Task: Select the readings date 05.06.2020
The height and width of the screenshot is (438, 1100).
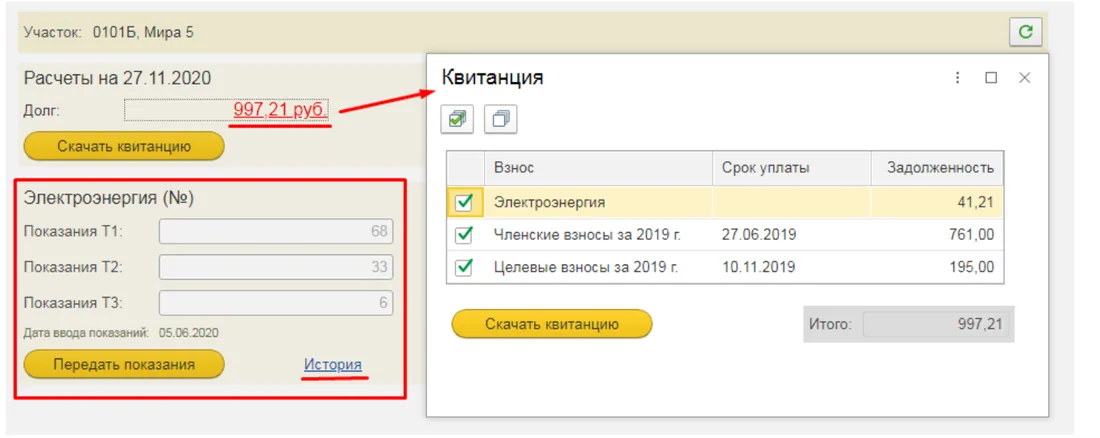Action: click(x=189, y=333)
